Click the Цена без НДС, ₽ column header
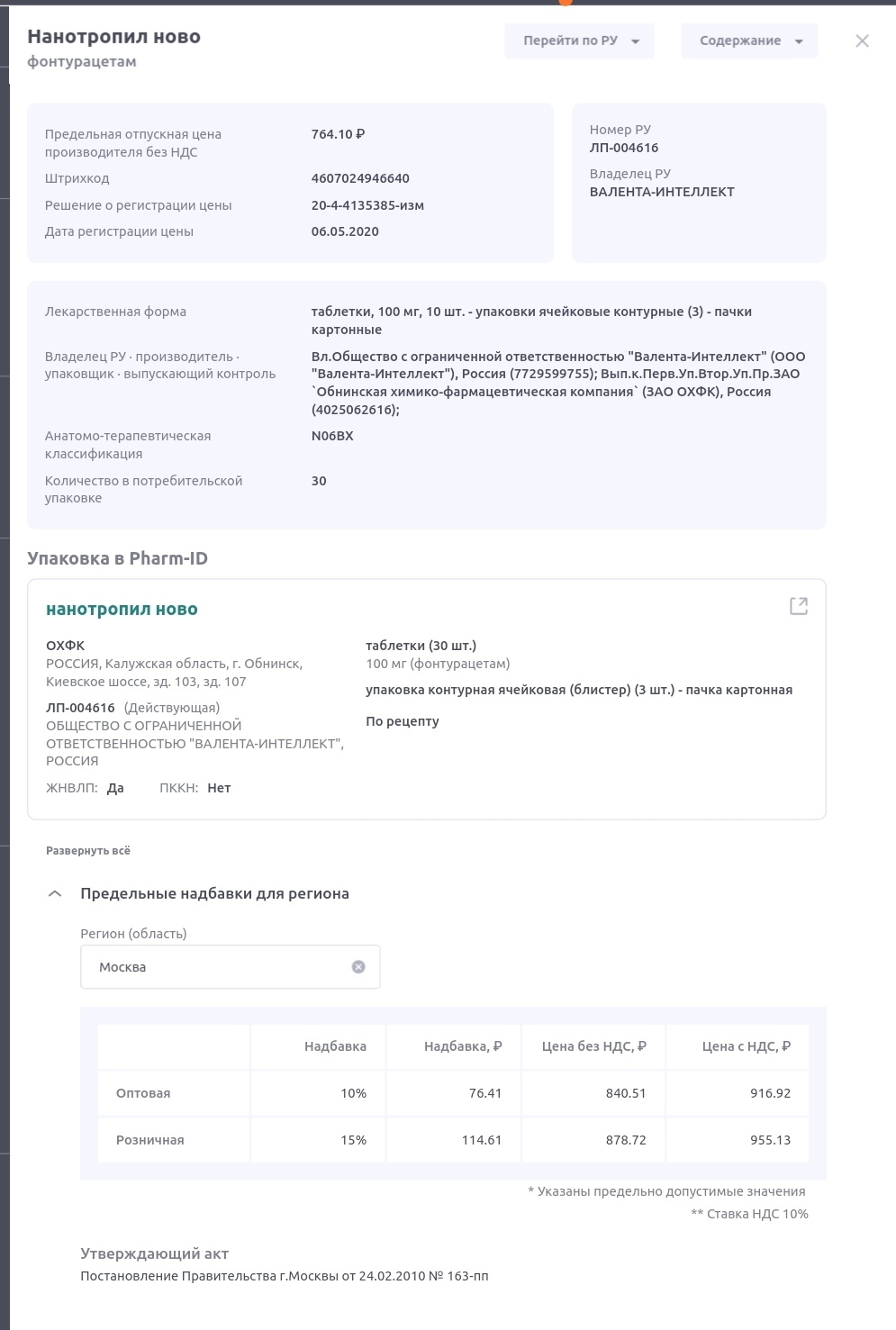Screen dimensions: 896x1330 coord(593,1046)
